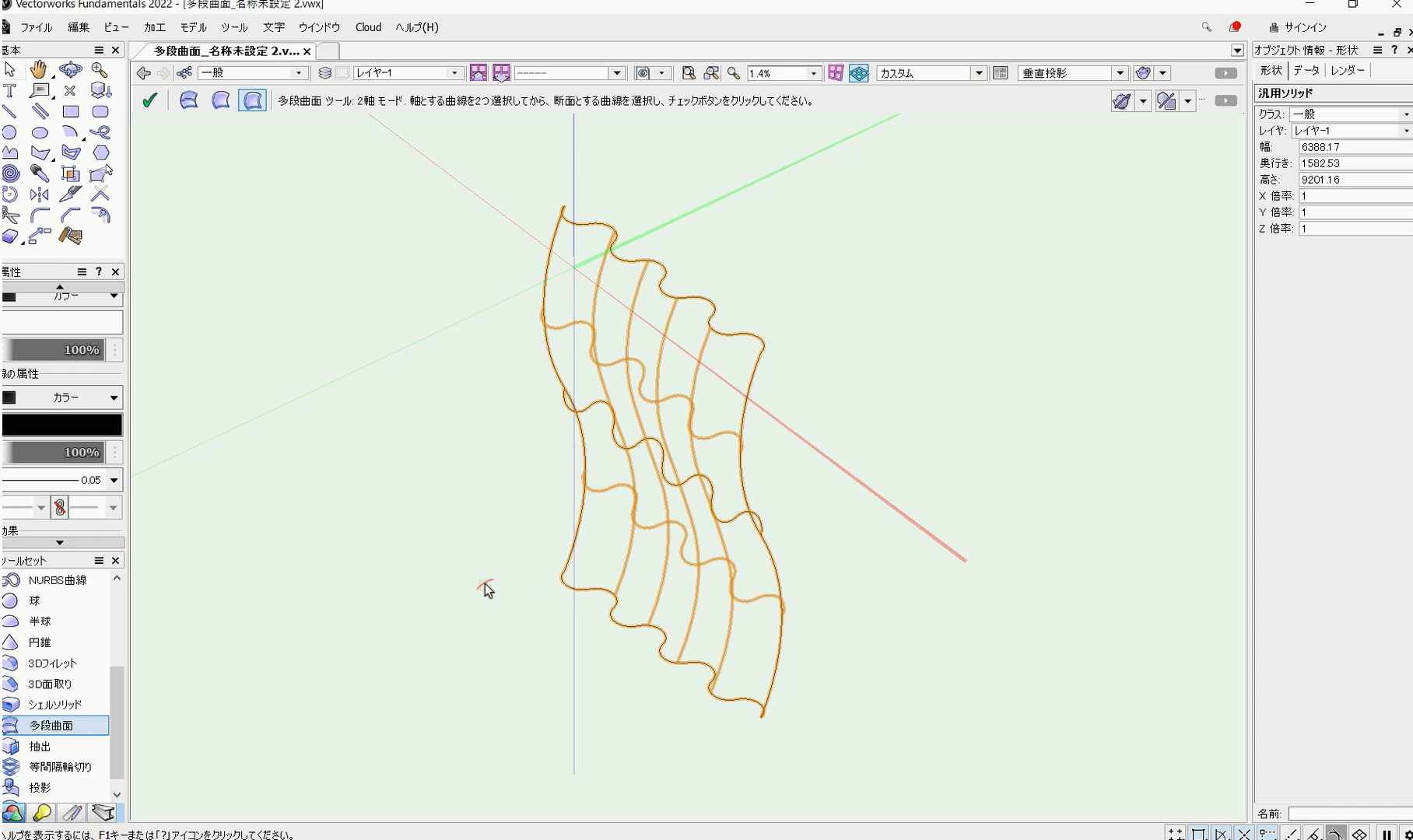
Task: Select 抽出 from the tool set list
Action: pyautogui.click(x=40, y=746)
